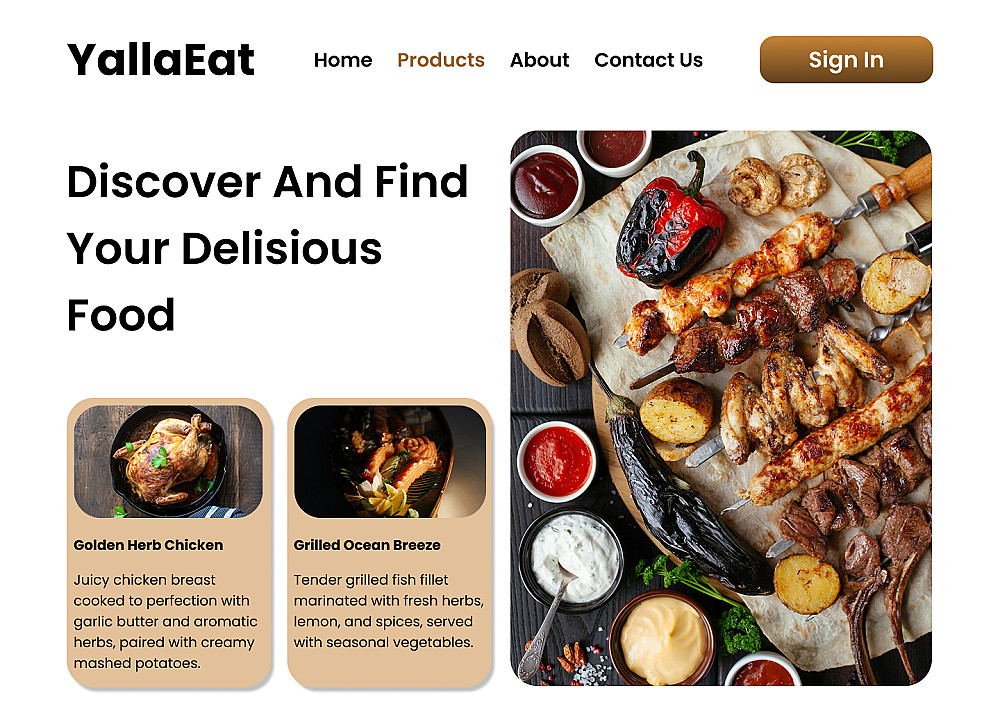The width and height of the screenshot is (1000, 711).
Task: Open the Contact Us link
Action: click(648, 60)
